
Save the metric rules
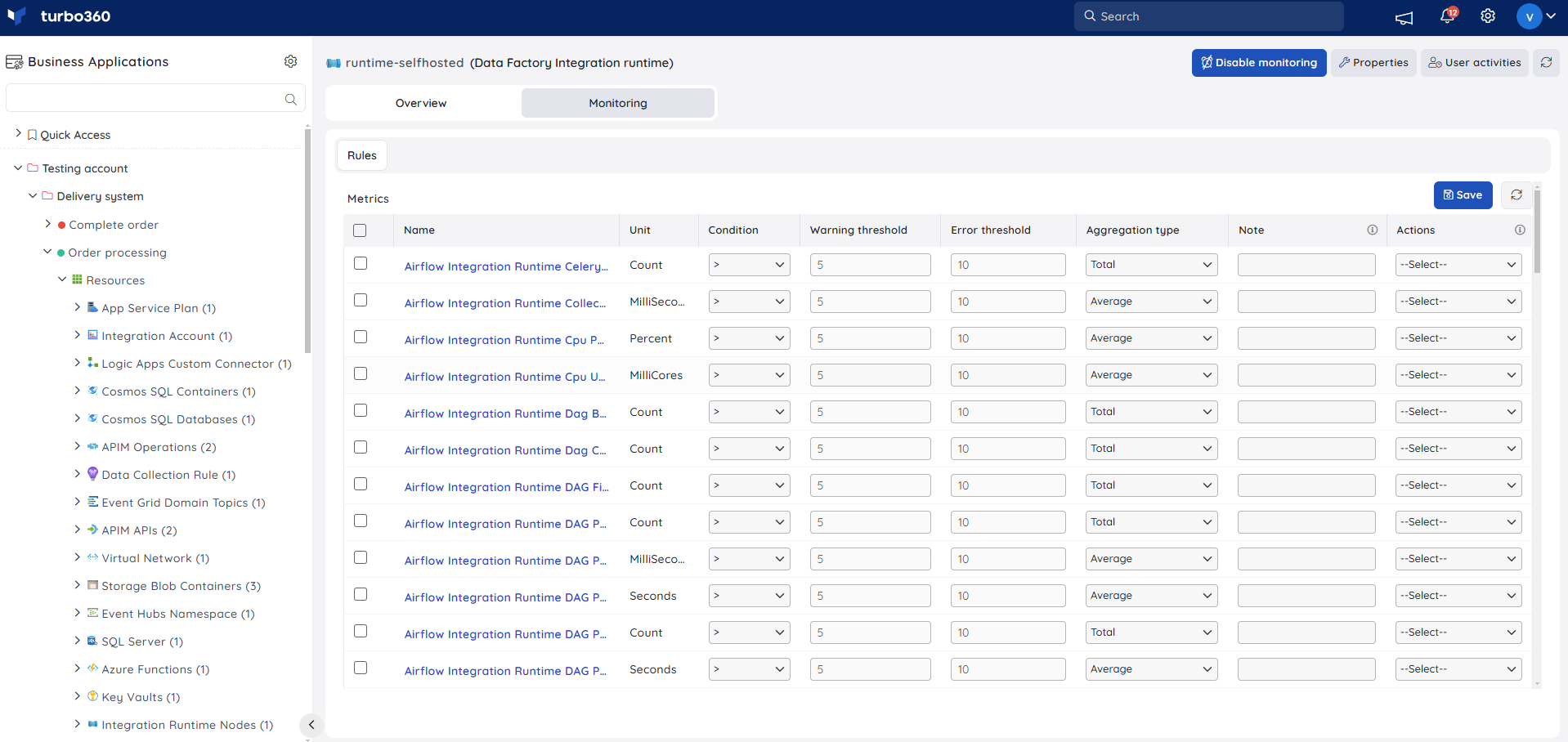click(1463, 194)
